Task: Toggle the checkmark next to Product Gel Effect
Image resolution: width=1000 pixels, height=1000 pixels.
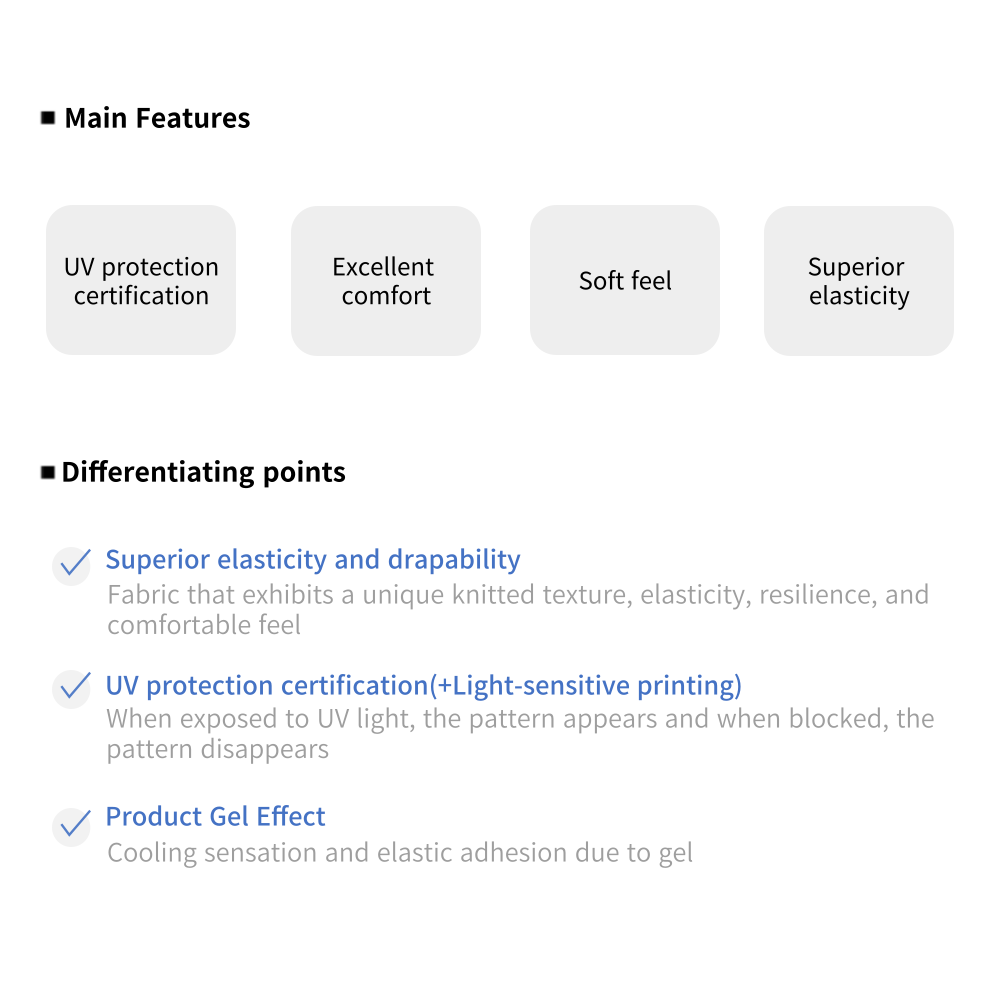Action: 72,826
